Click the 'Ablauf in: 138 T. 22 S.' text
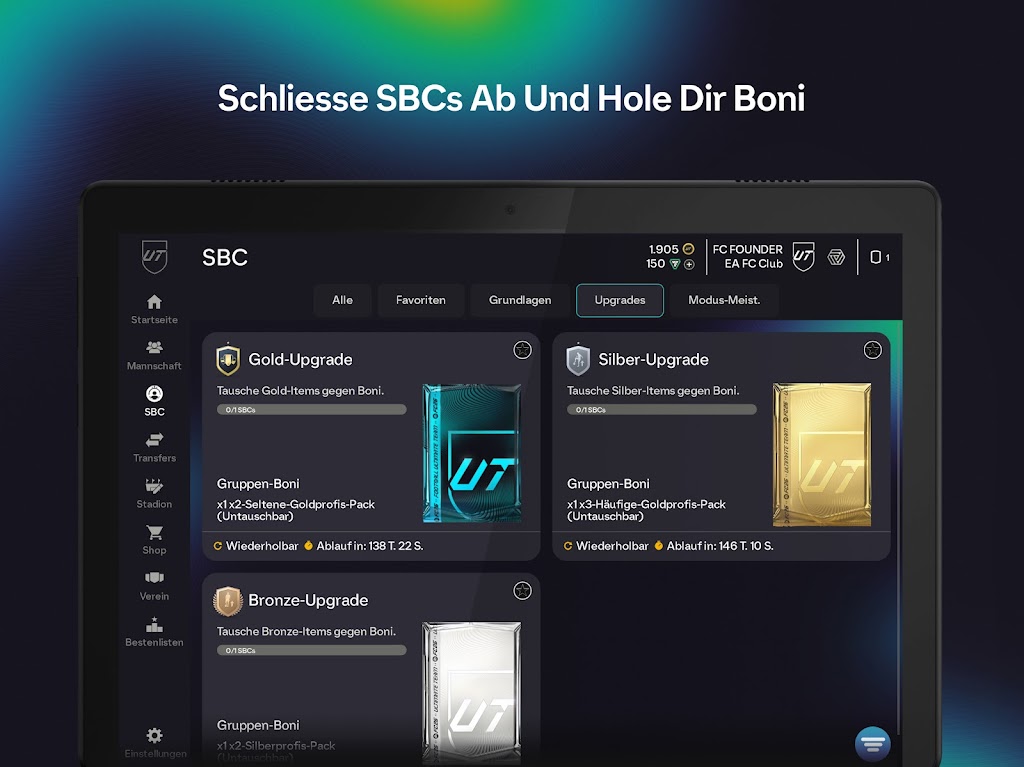1024x767 pixels. 370,546
